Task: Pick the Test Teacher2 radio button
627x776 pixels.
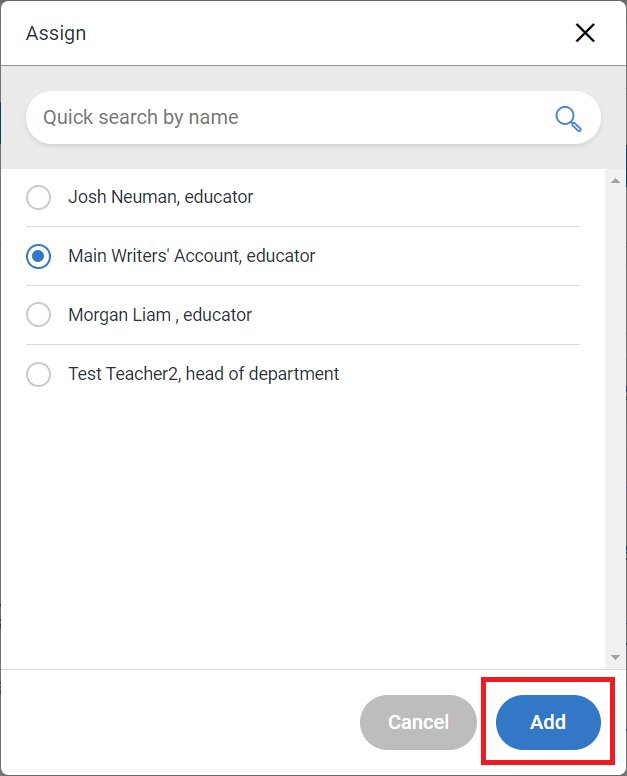Action: click(38, 374)
